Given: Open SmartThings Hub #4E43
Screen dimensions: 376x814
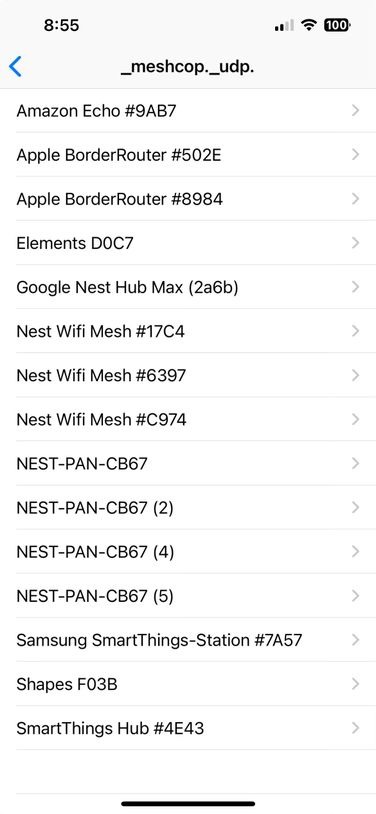Looking at the screenshot, I should coord(188,728).
